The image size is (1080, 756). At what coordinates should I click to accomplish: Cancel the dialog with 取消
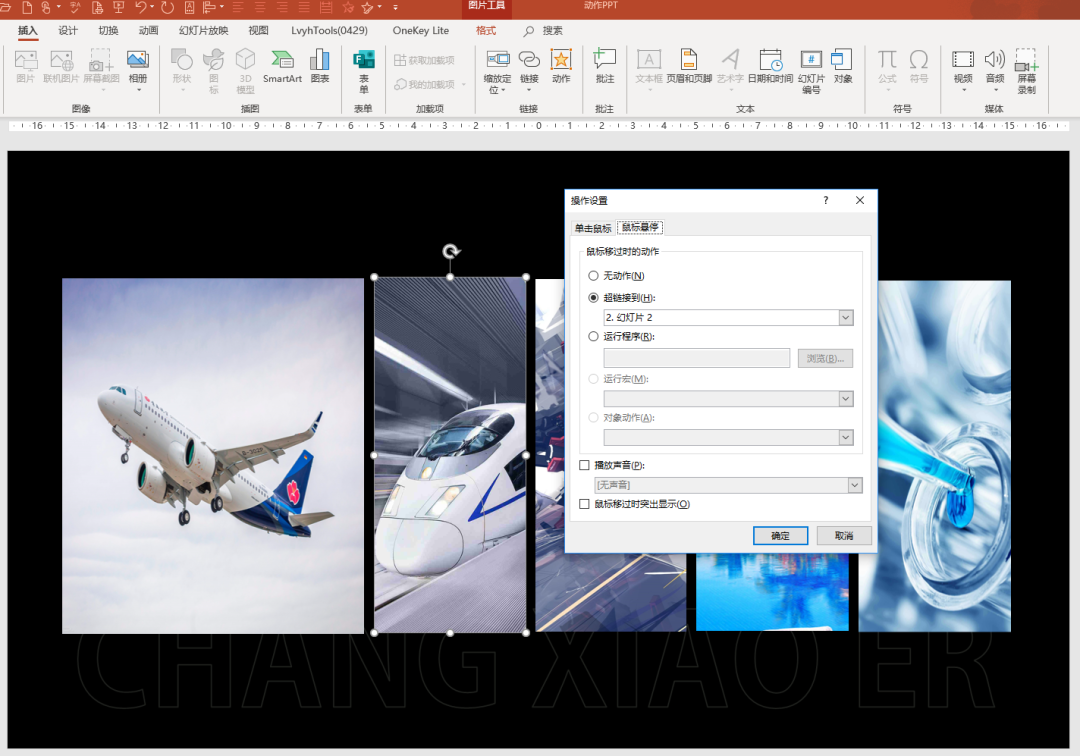click(844, 536)
